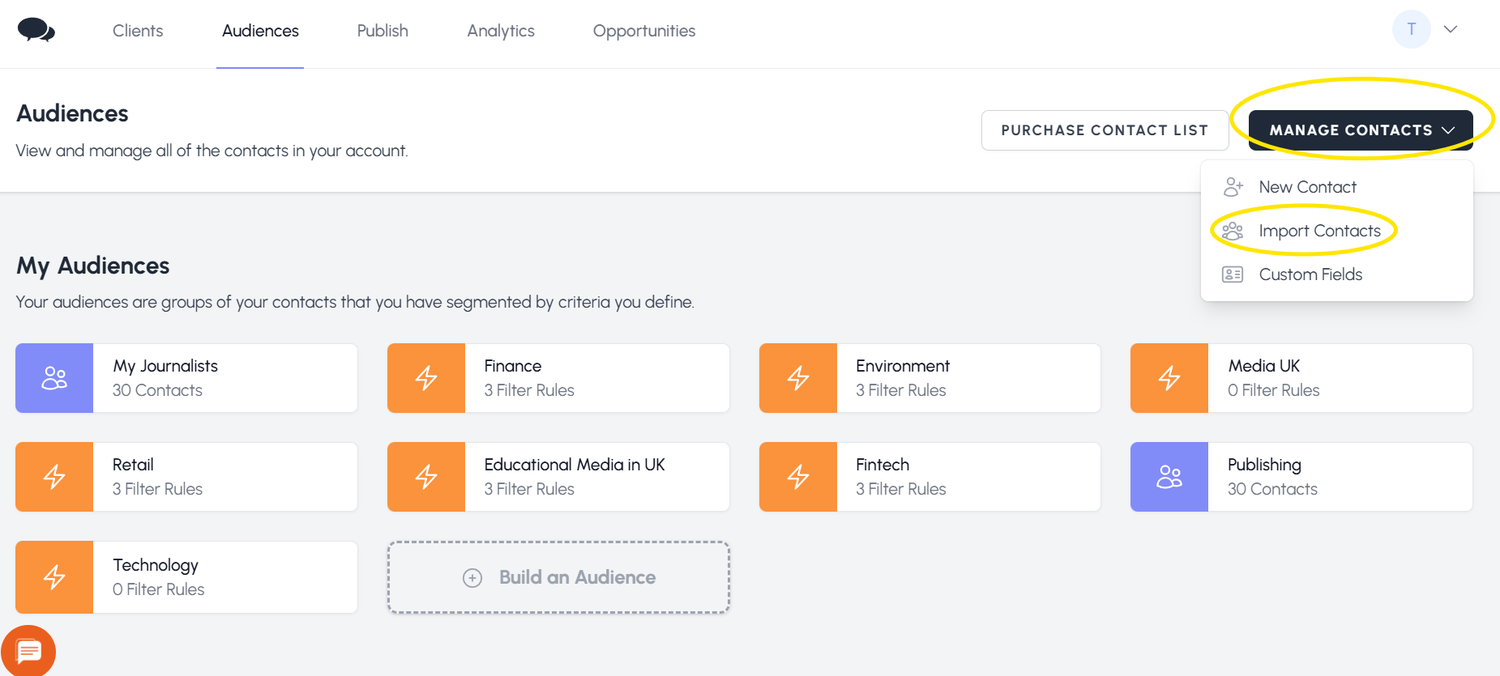Viewport: 1500px width, 676px height.
Task: Click the Finance lightning bolt icon
Action: [426, 378]
